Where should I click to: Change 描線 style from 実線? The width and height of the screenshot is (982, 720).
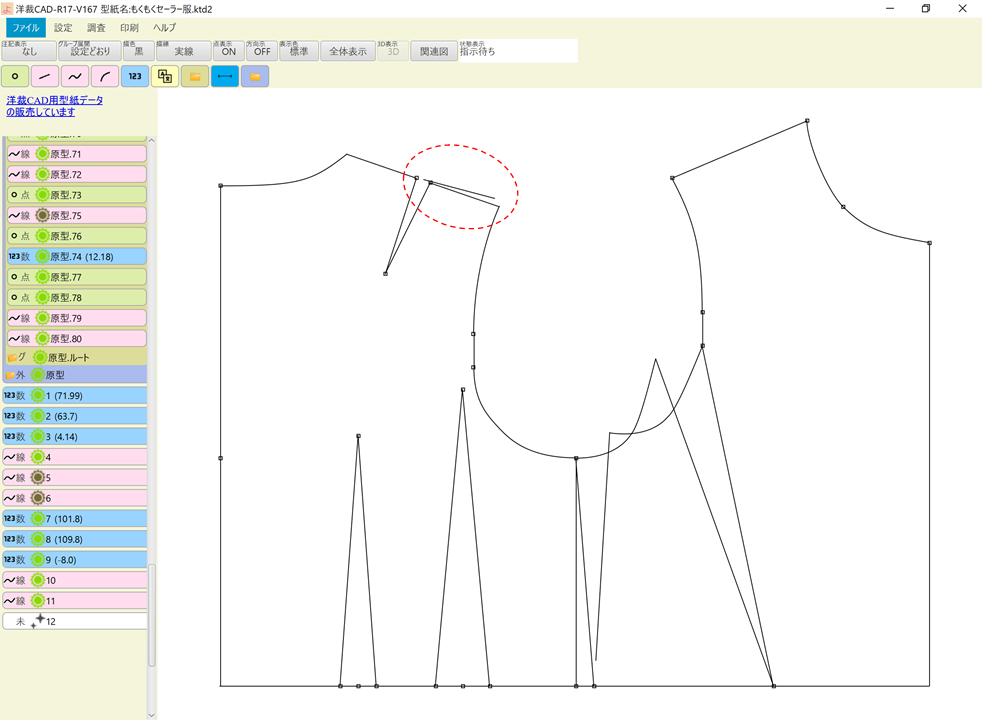click(184, 50)
